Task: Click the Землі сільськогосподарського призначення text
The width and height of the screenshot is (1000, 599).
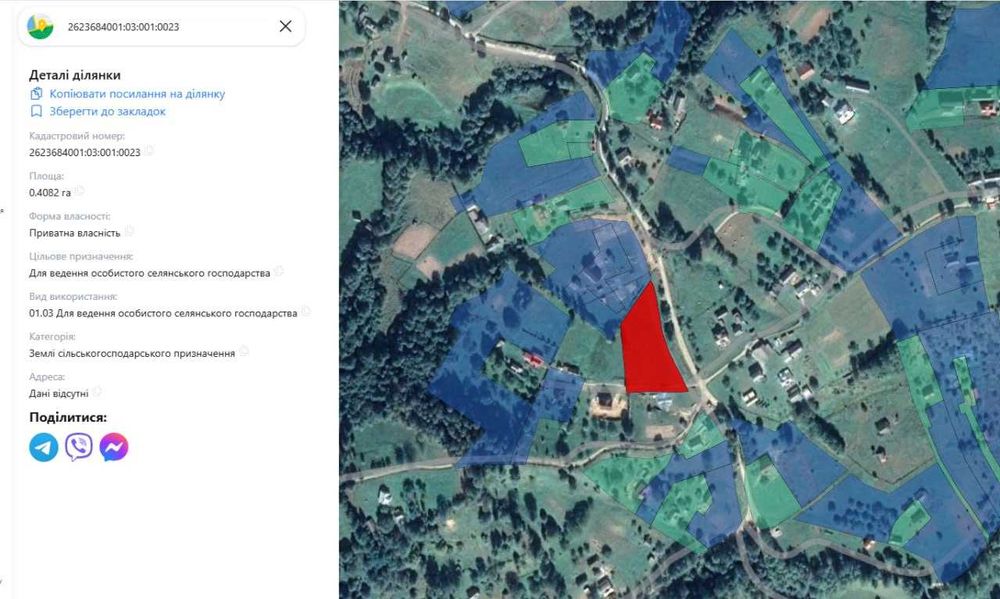Action: (x=132, y=353)
